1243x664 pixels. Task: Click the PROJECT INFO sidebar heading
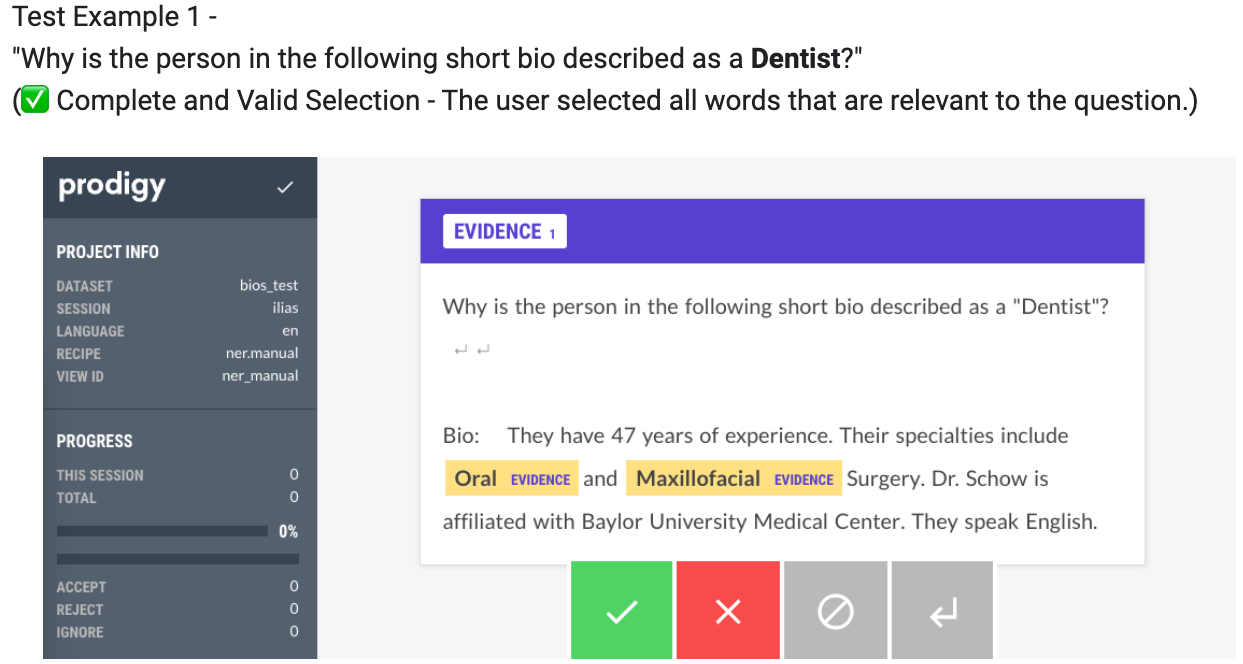coord(107,252)
